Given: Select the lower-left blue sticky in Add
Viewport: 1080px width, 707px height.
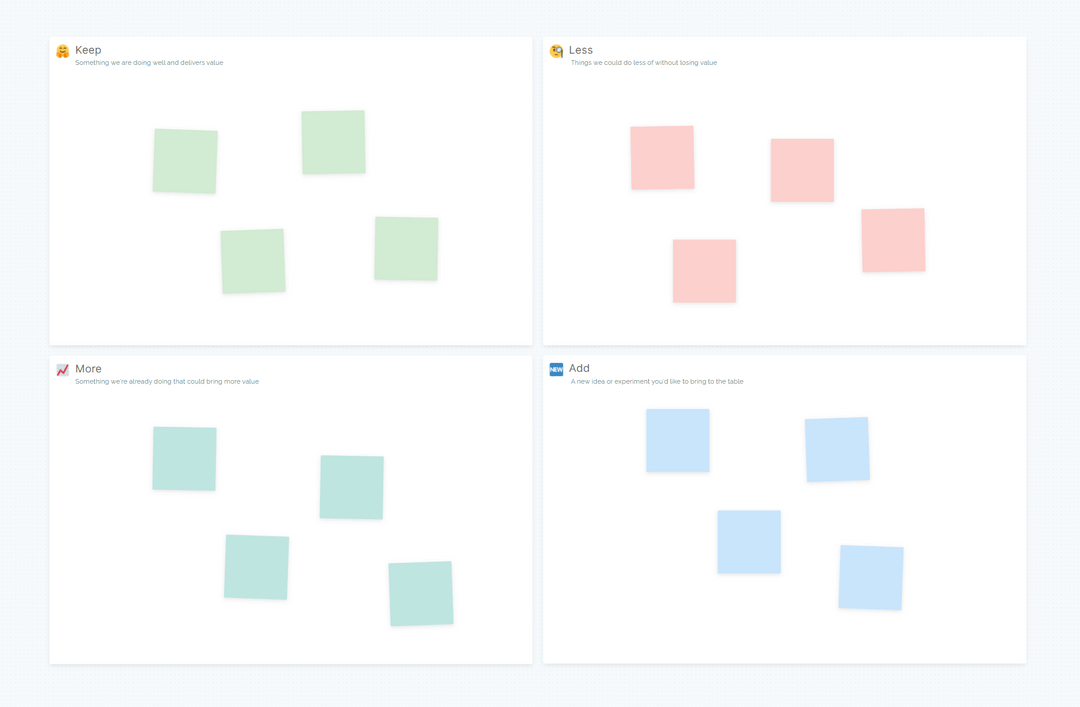Looking at the screenshot, I should tap(749, 541).
